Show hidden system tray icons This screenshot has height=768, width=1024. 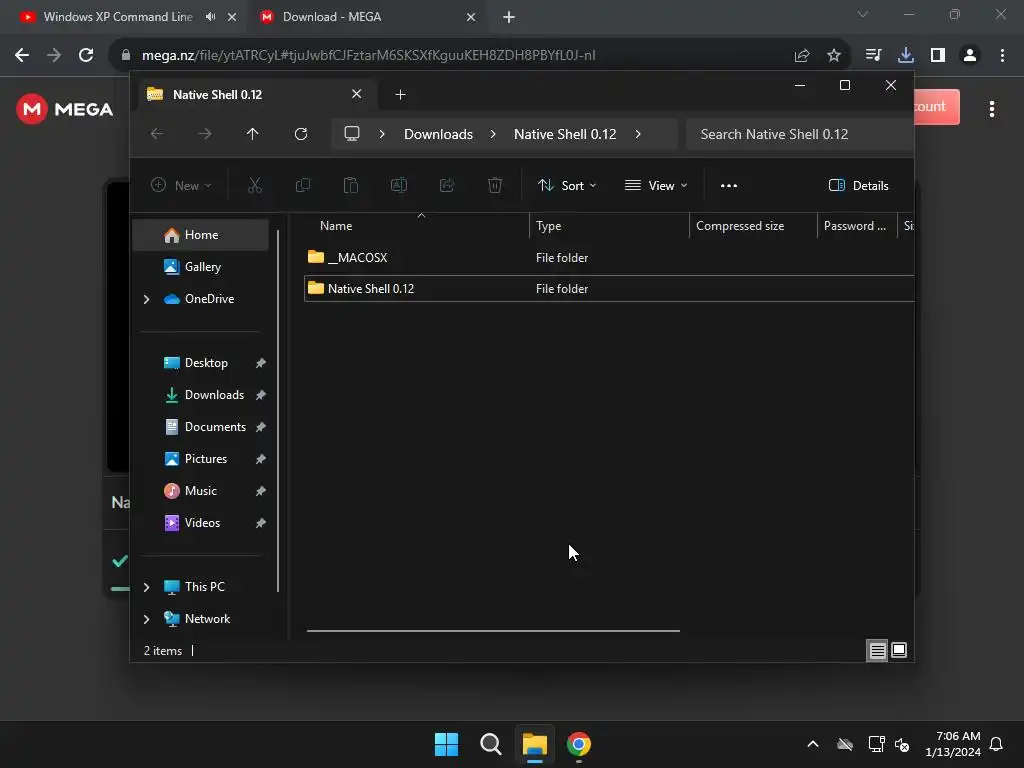[813, 744]
